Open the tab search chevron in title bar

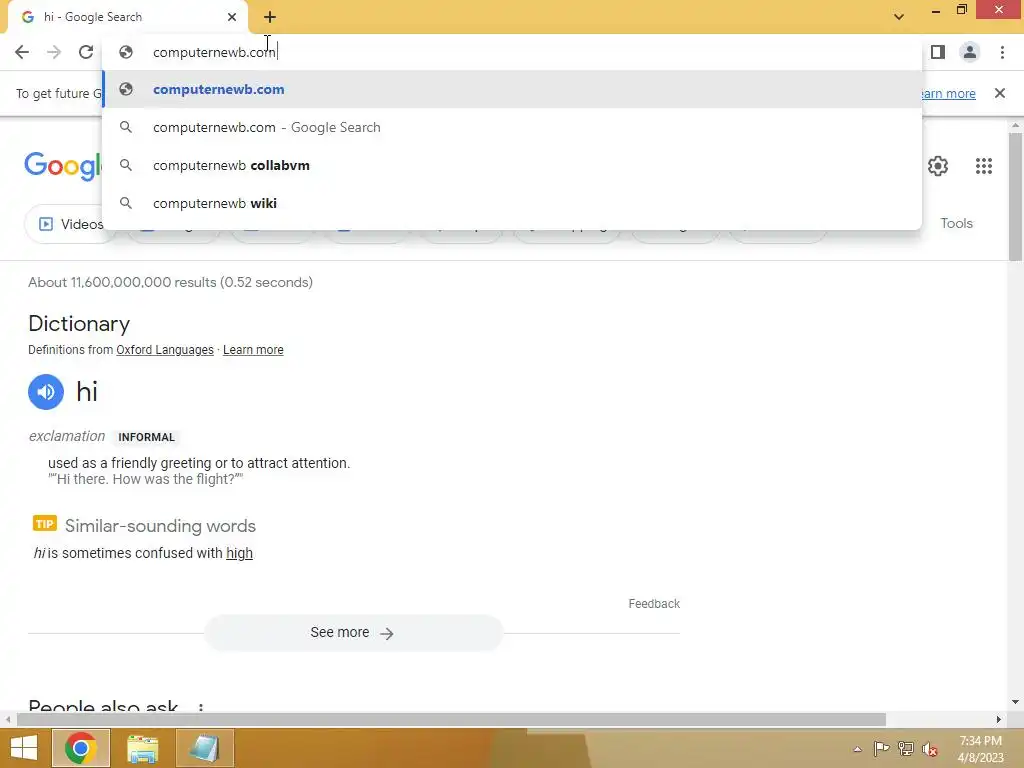899,17
